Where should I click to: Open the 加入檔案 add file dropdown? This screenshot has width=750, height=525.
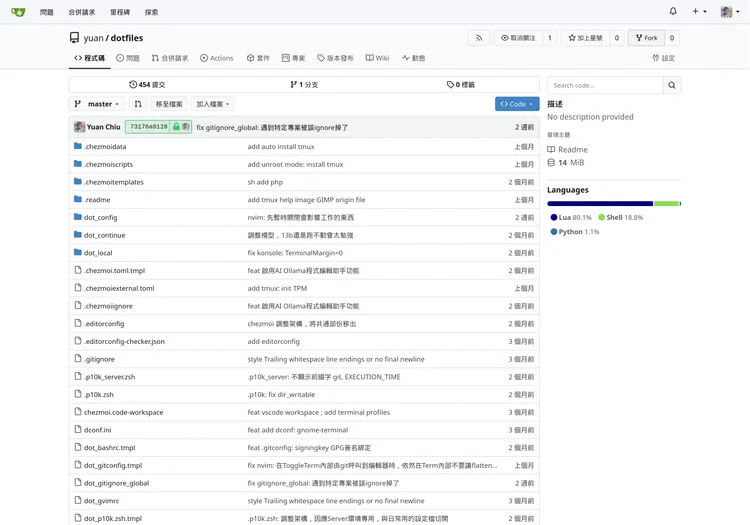click(x=213, y=104)
